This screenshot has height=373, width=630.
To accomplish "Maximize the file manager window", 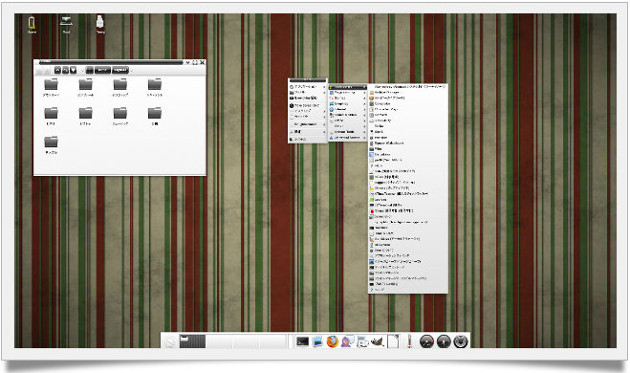I will [x=195, y=62].
